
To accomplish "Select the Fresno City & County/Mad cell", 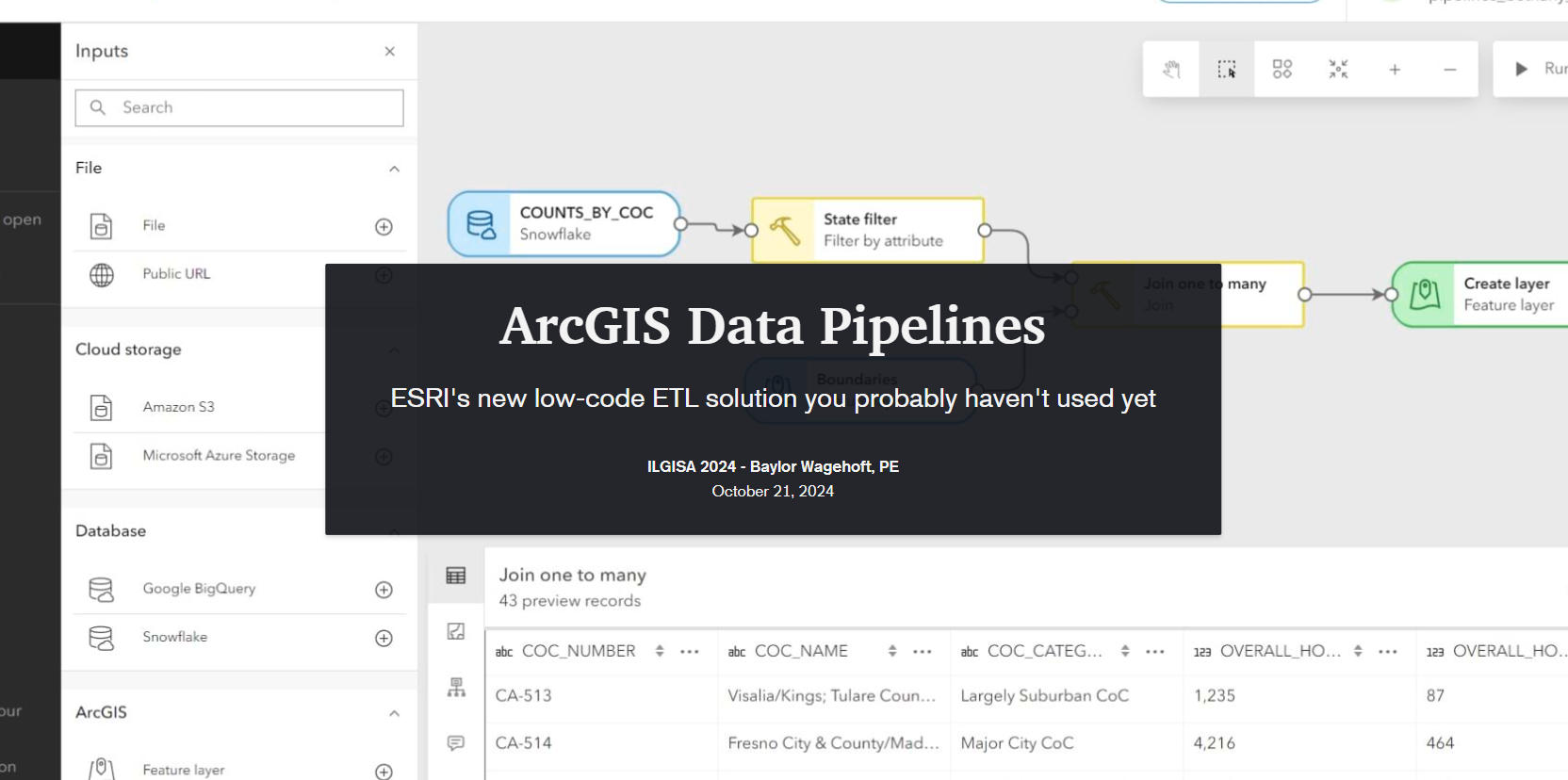I will click(834, 743).
